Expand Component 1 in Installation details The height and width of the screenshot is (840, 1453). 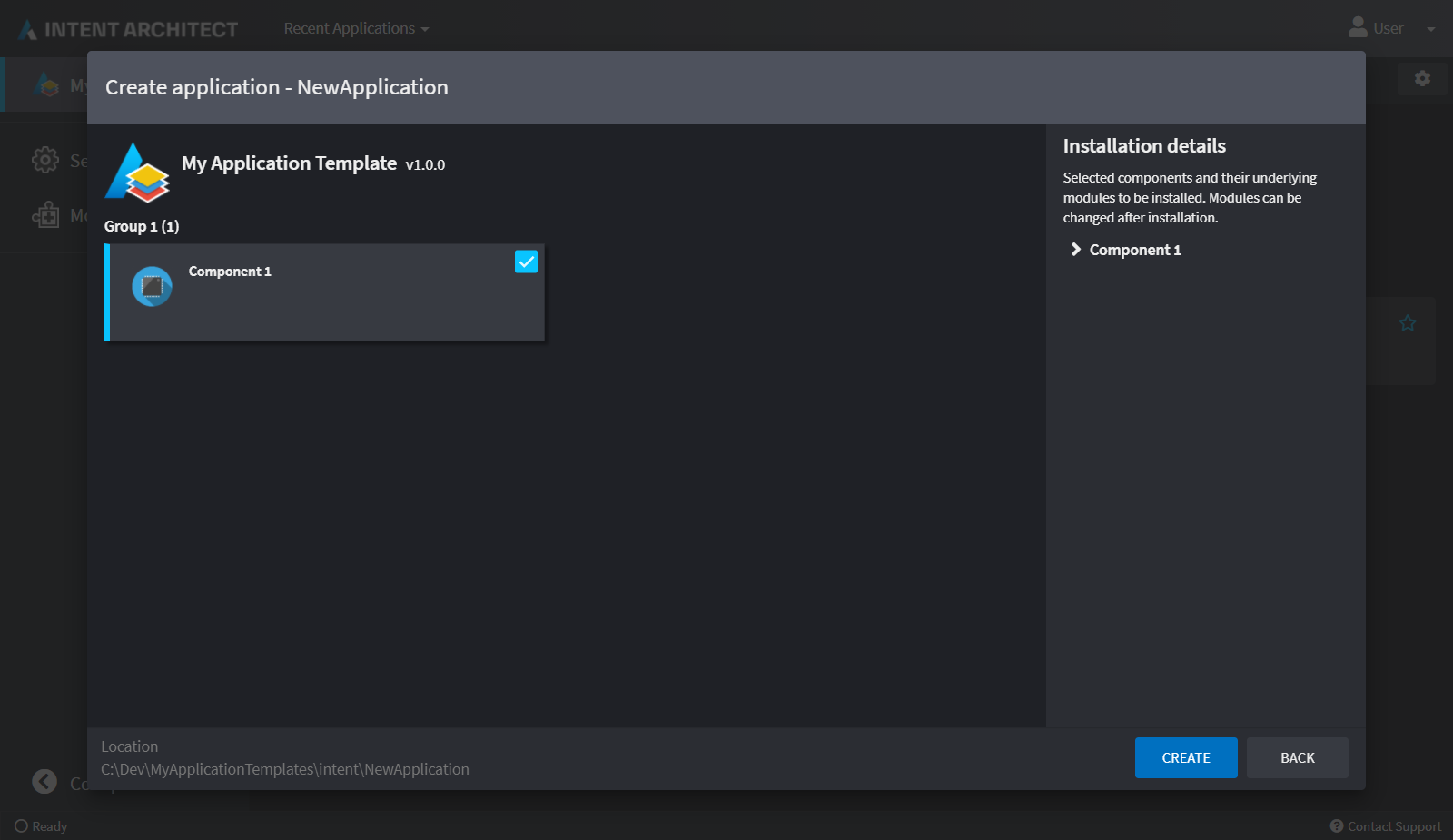click(1076, 250)
